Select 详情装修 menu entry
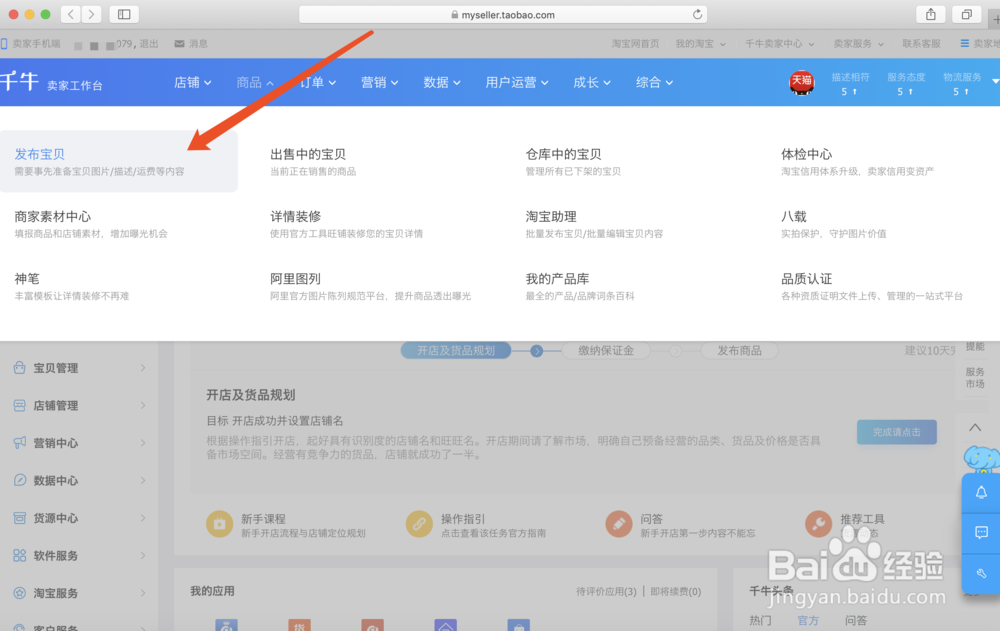This screenshot has height=631, width=1000. coord(295,217)
